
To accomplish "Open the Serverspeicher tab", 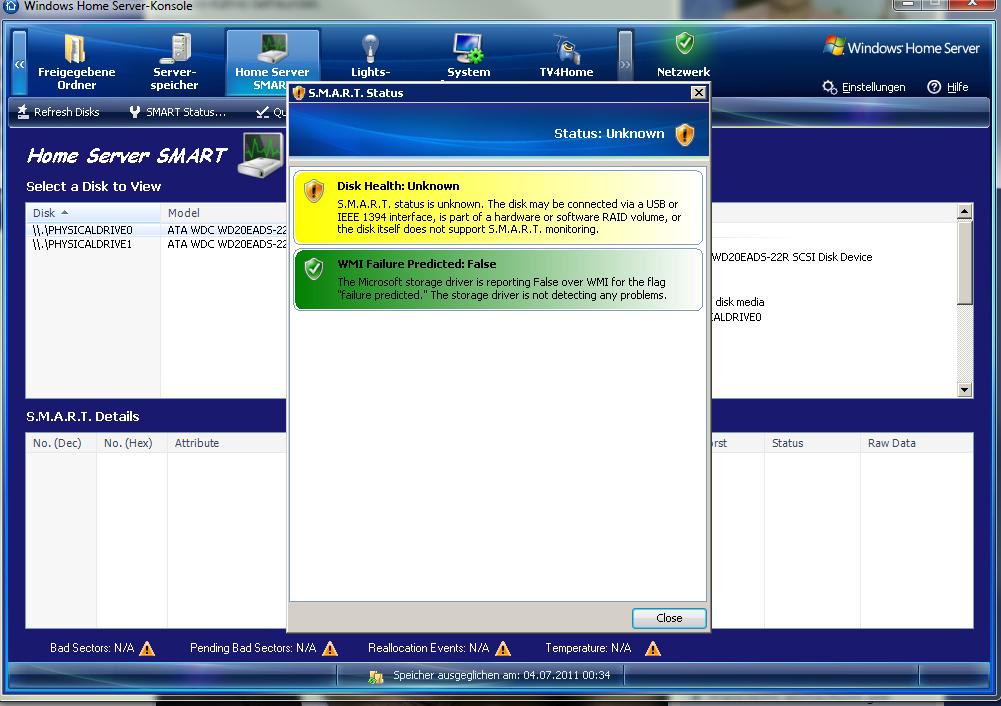I will pos(174,62).
